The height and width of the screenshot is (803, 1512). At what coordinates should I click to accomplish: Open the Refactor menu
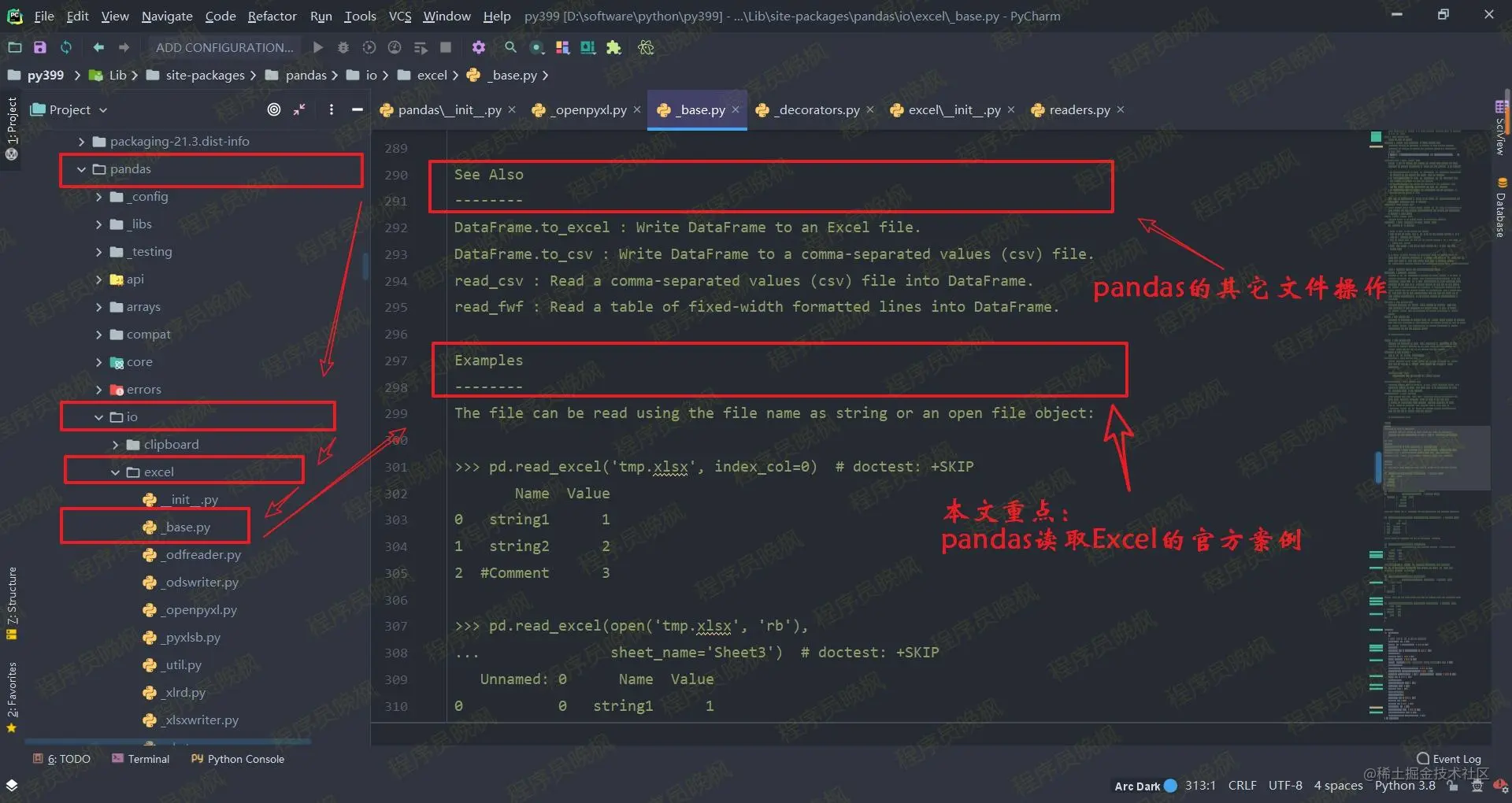pyautogui.click(x=272, y=16)
